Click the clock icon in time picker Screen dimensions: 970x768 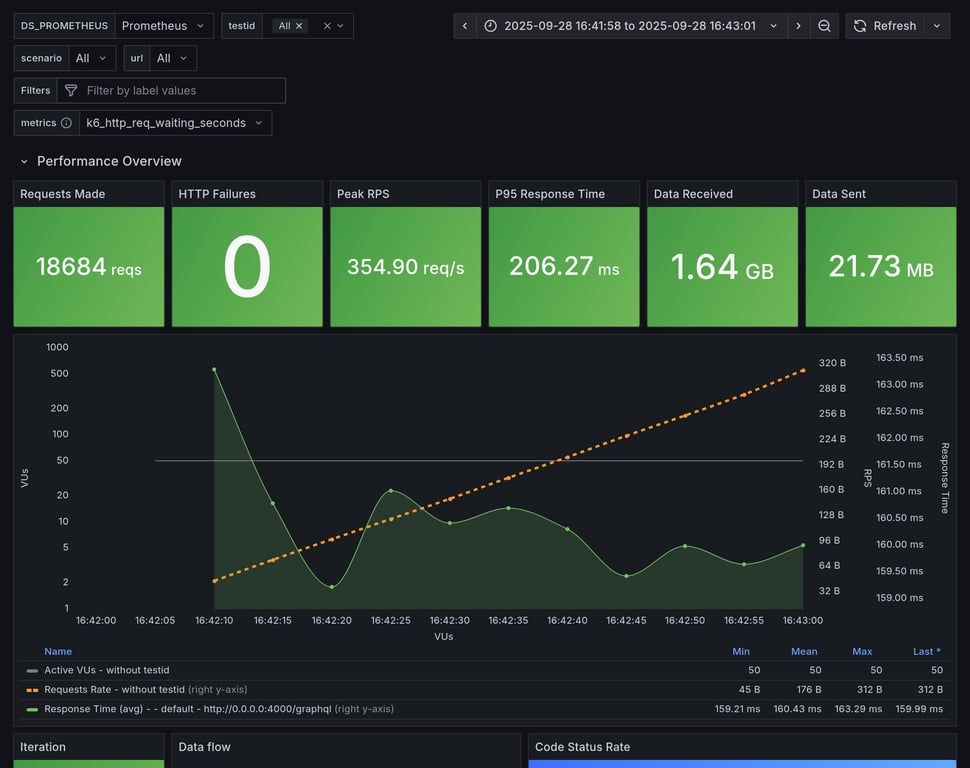[490, 26]
